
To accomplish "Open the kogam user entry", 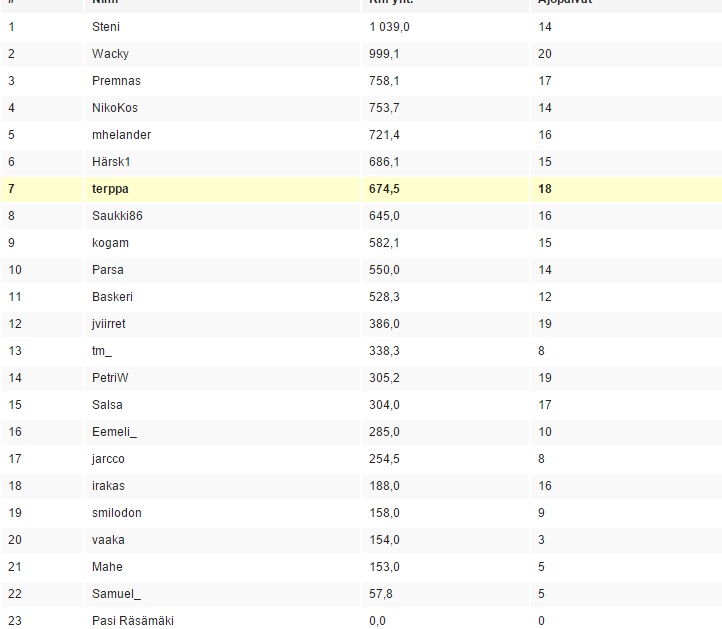I will (x=110, y=243).
